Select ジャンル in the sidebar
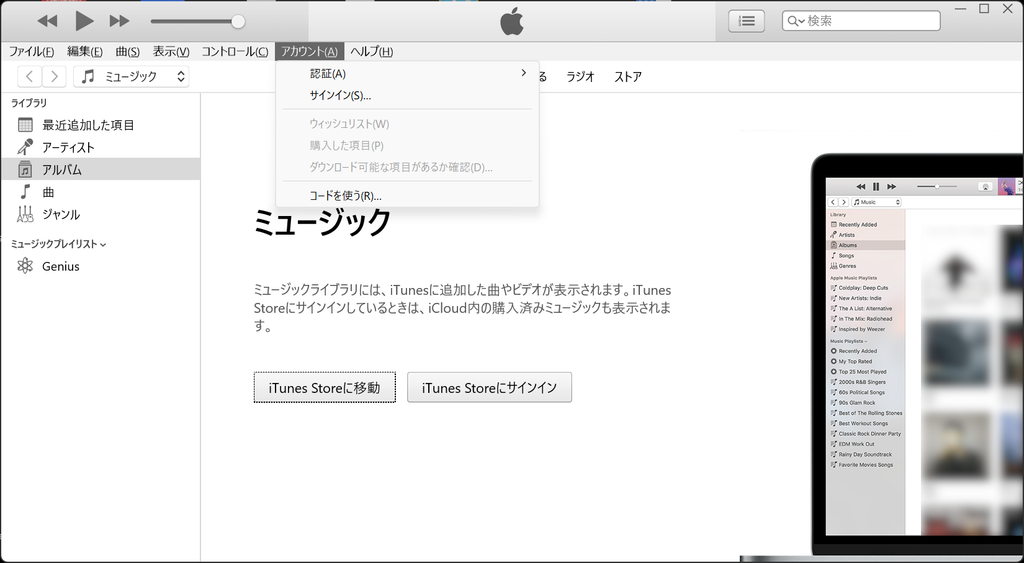 click(x=101, y=214)
